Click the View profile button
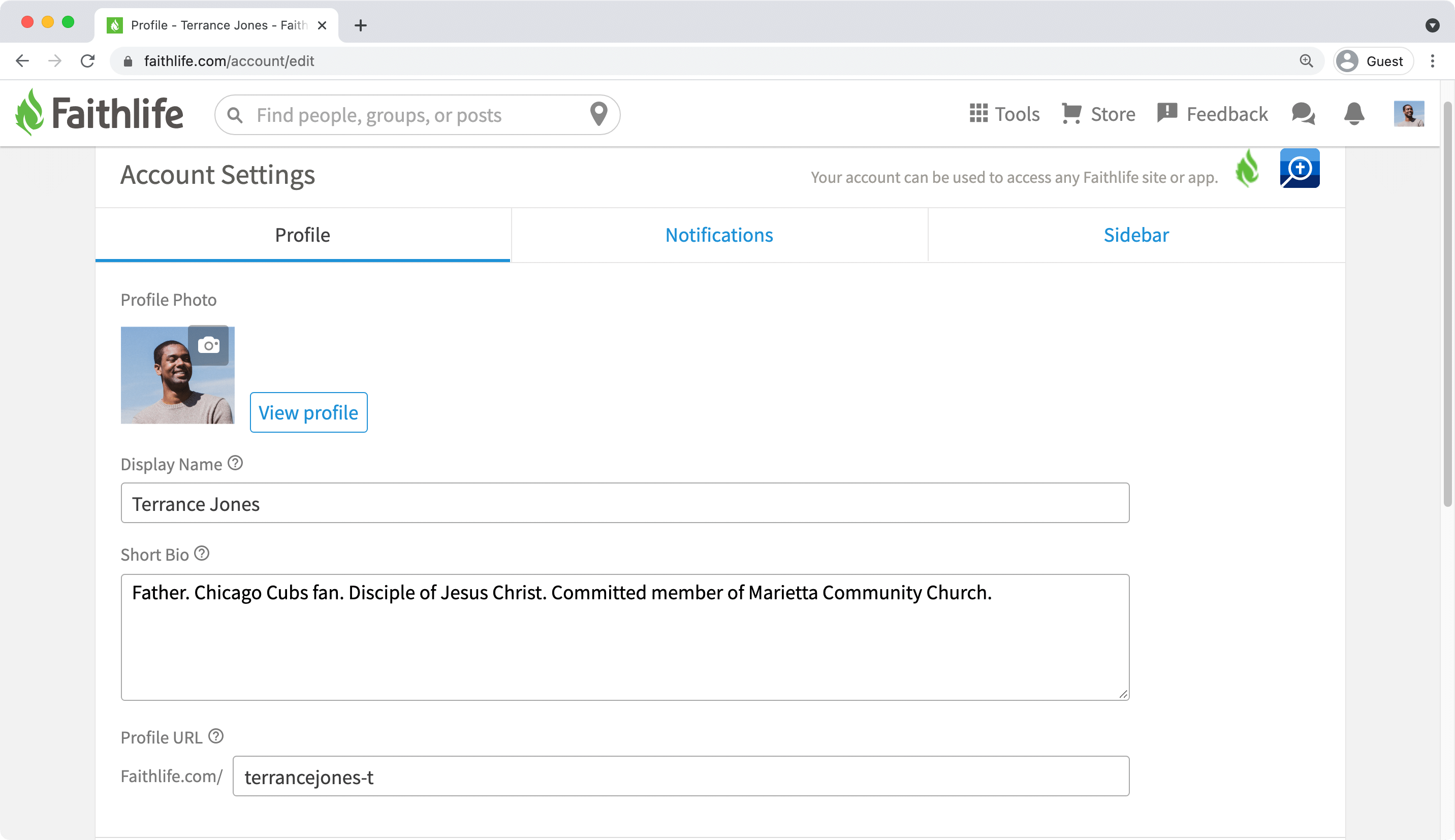 click(x=309, y=412)
